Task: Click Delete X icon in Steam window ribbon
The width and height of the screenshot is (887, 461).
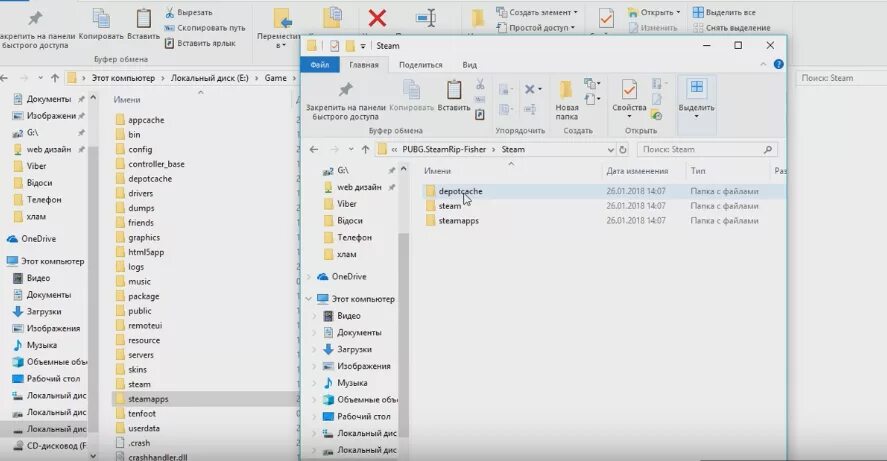Action: [x=530, y=89]
